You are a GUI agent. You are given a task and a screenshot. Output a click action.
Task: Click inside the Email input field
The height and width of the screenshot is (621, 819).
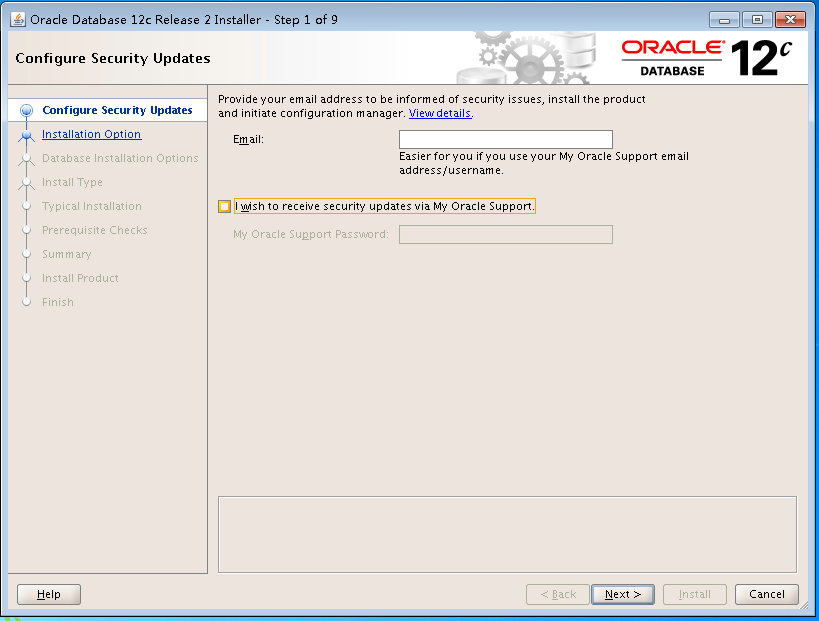pyautogui.click(x=505, y=139)
